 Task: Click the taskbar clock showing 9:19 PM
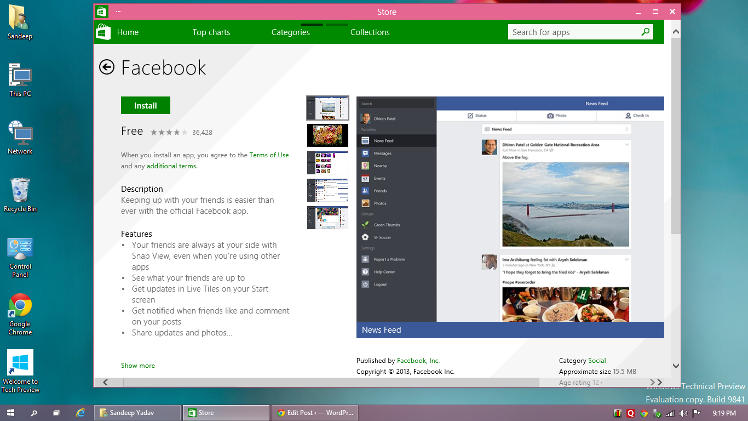pos(724,413)
